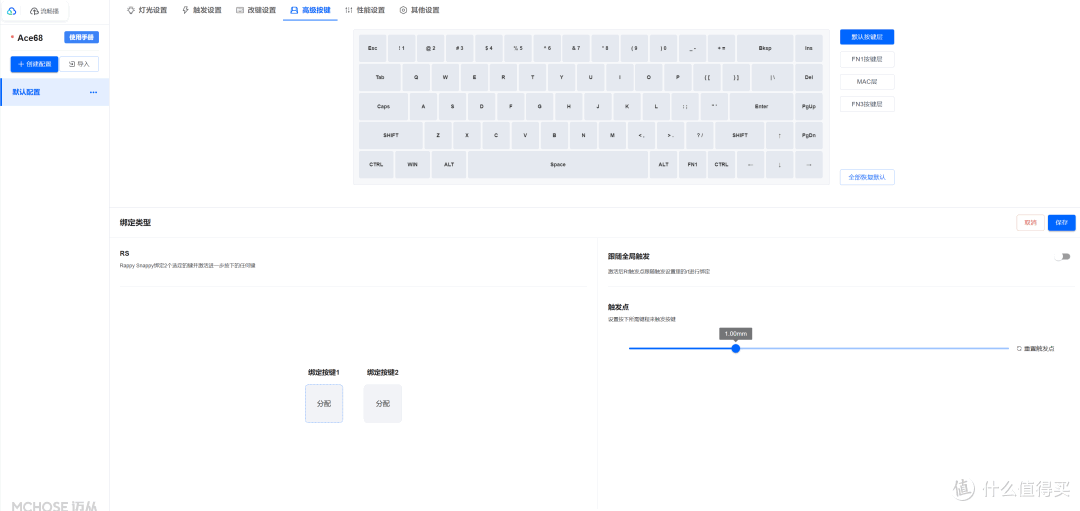Image resolution: width=1080 pixels, height=511 pixels.
Task: Select the A key
Action: coord(423,107)
